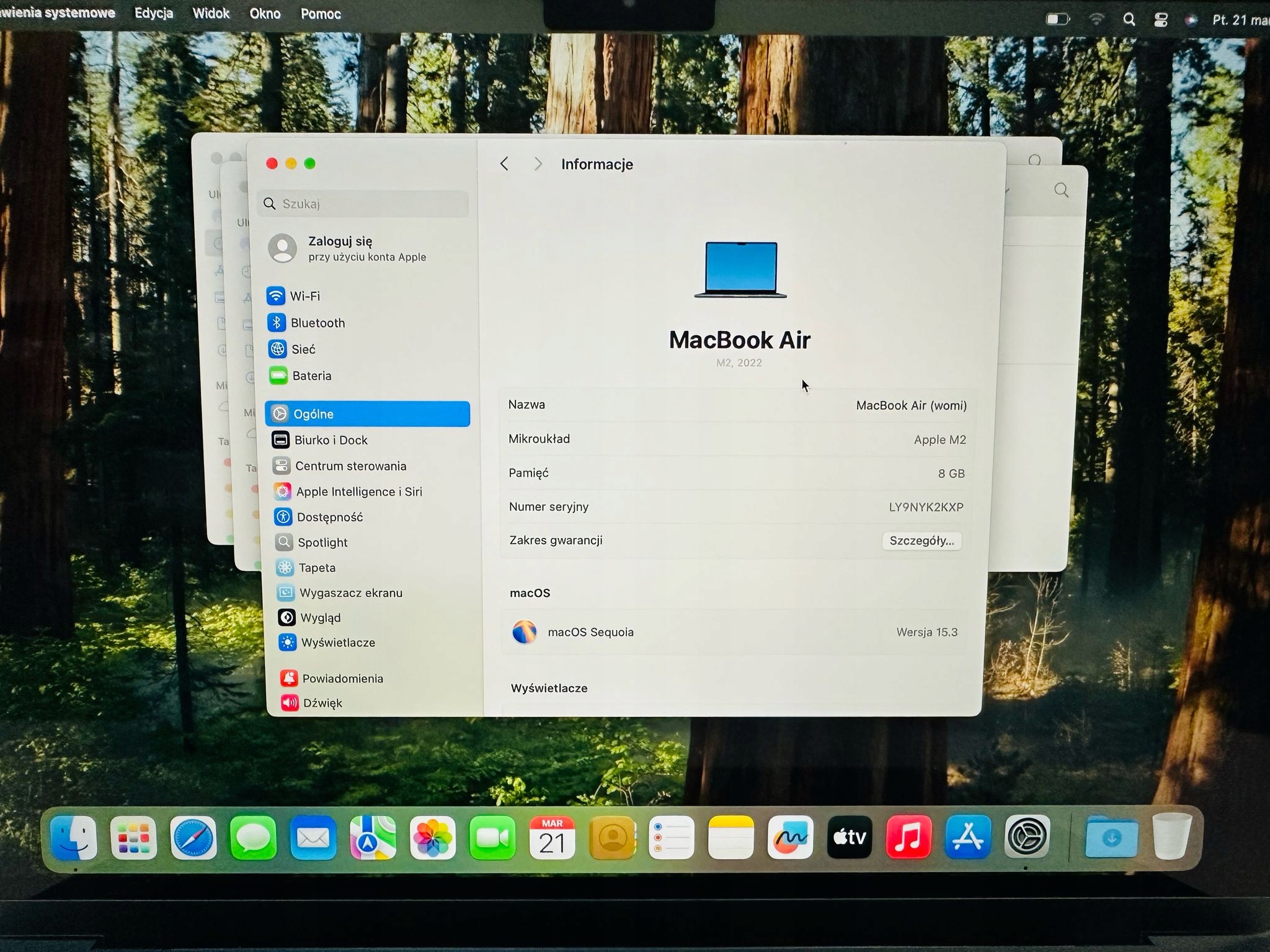This screenshot has height=952, width=1270.
Task: Select Ogólne in the sidebar
Action: pyautogui.click(x=367, y=413)
